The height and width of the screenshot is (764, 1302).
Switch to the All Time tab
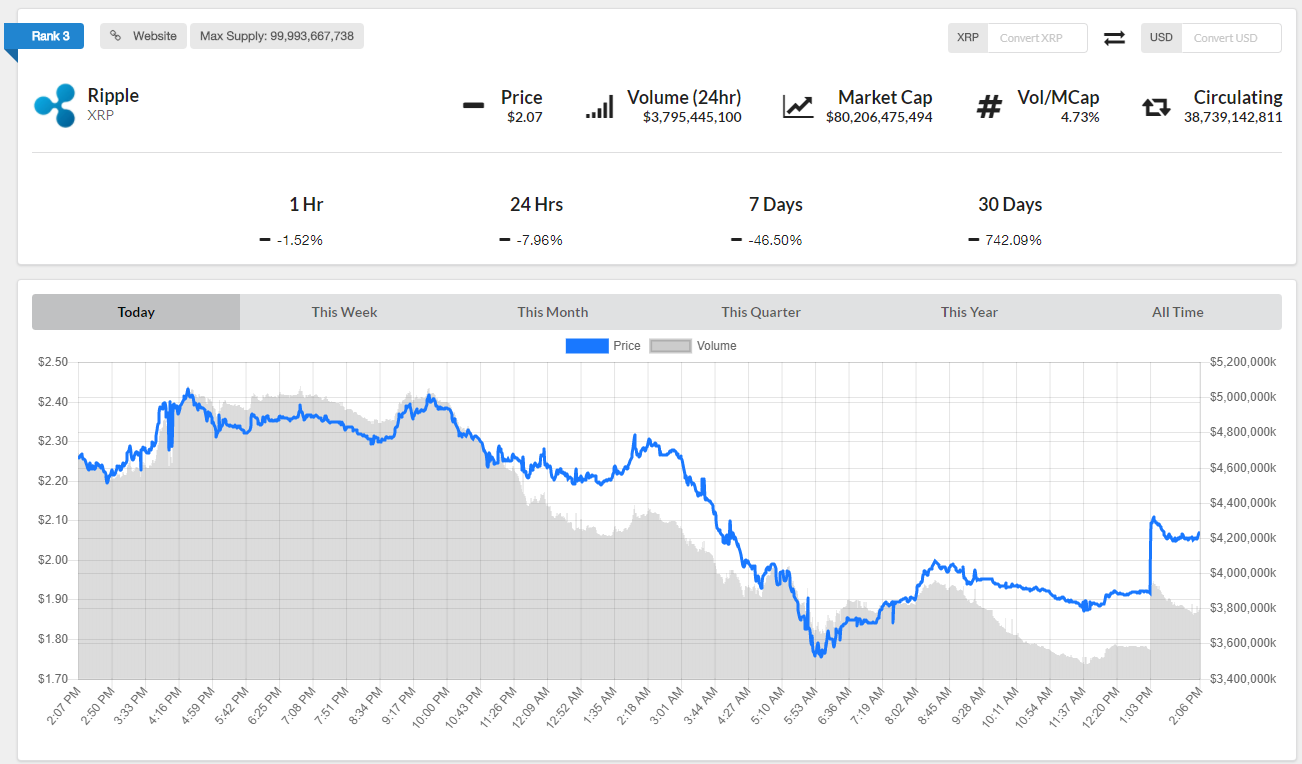(x=1177, y=312)
